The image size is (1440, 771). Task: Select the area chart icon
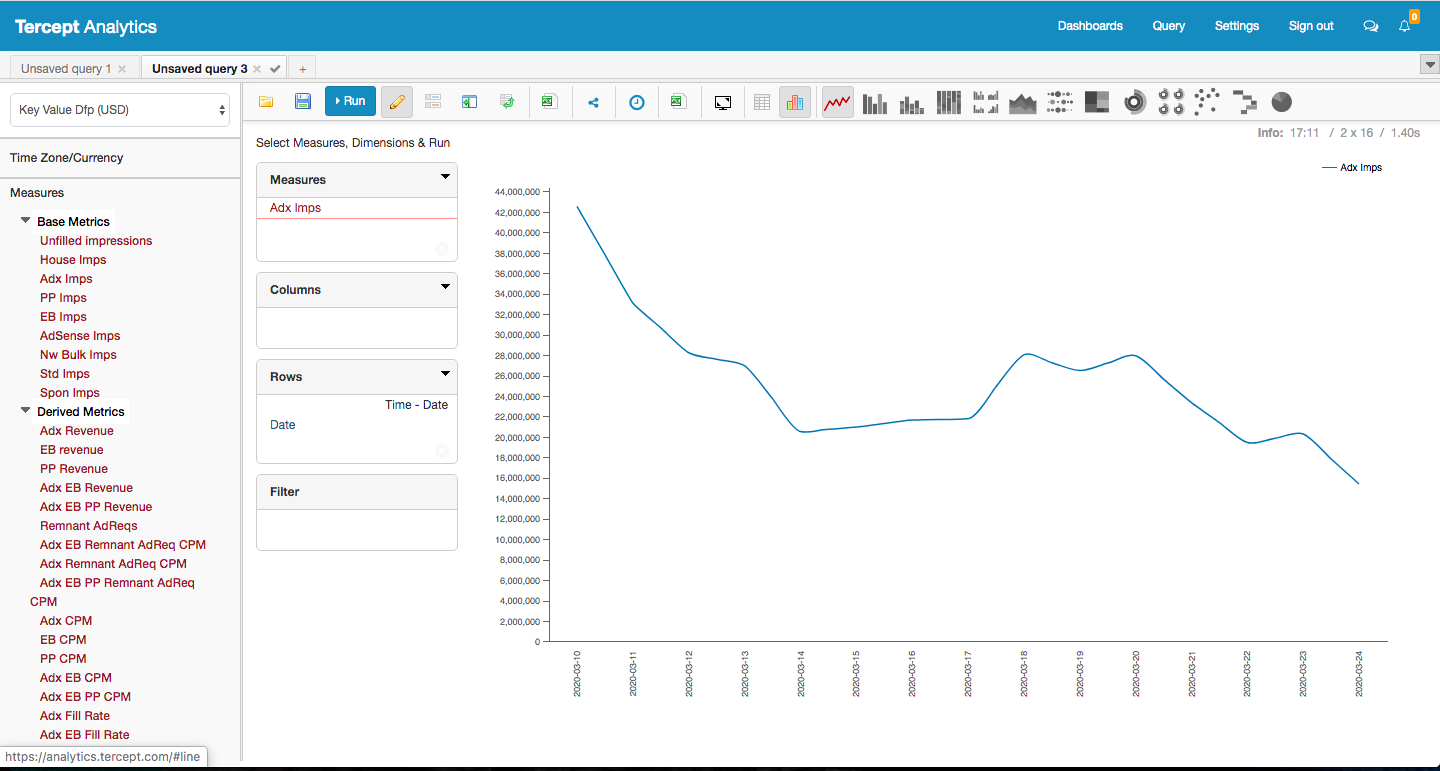tap(1023, 102)
